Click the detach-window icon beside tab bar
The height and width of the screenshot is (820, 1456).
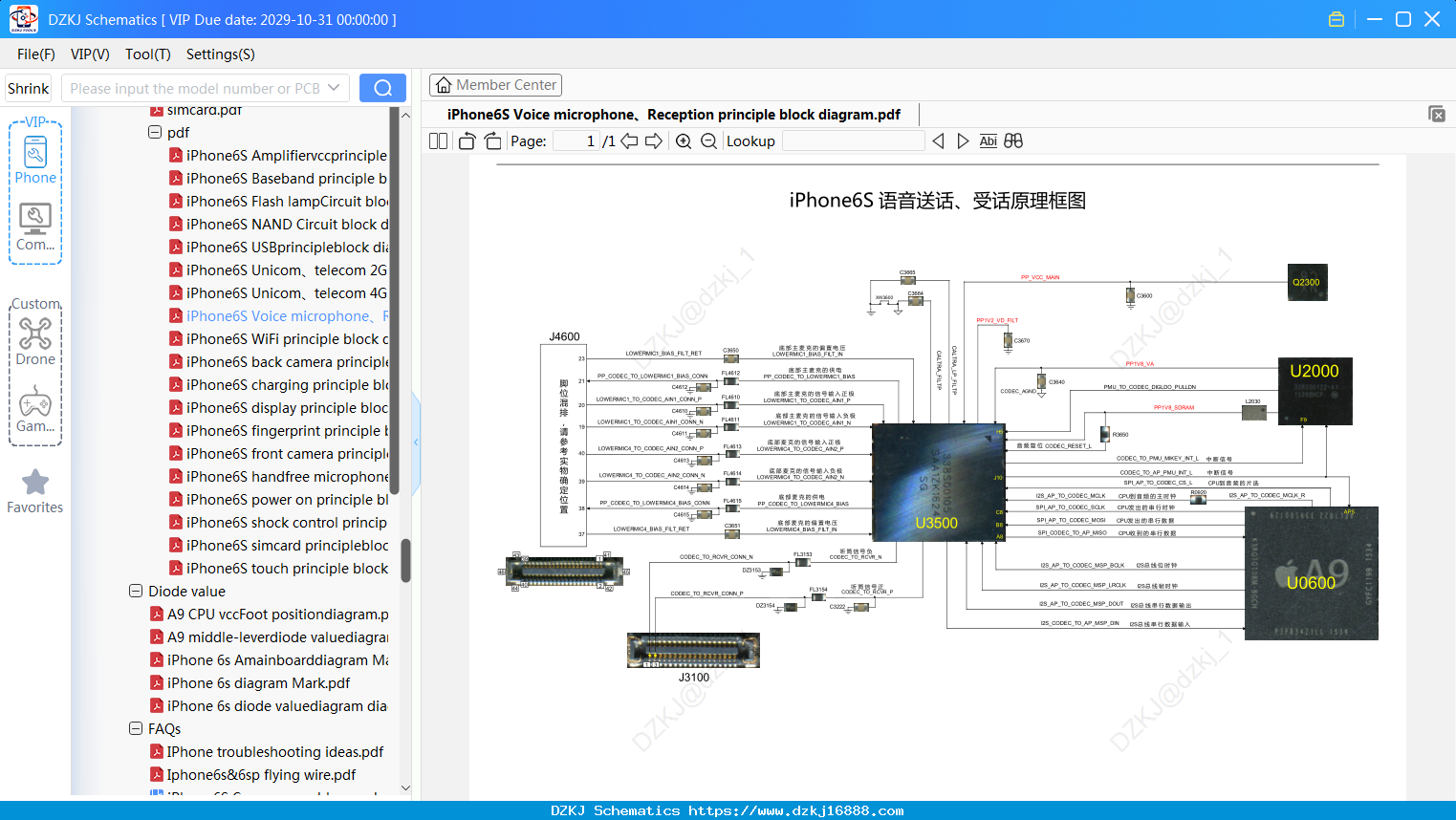[1437, 114]
